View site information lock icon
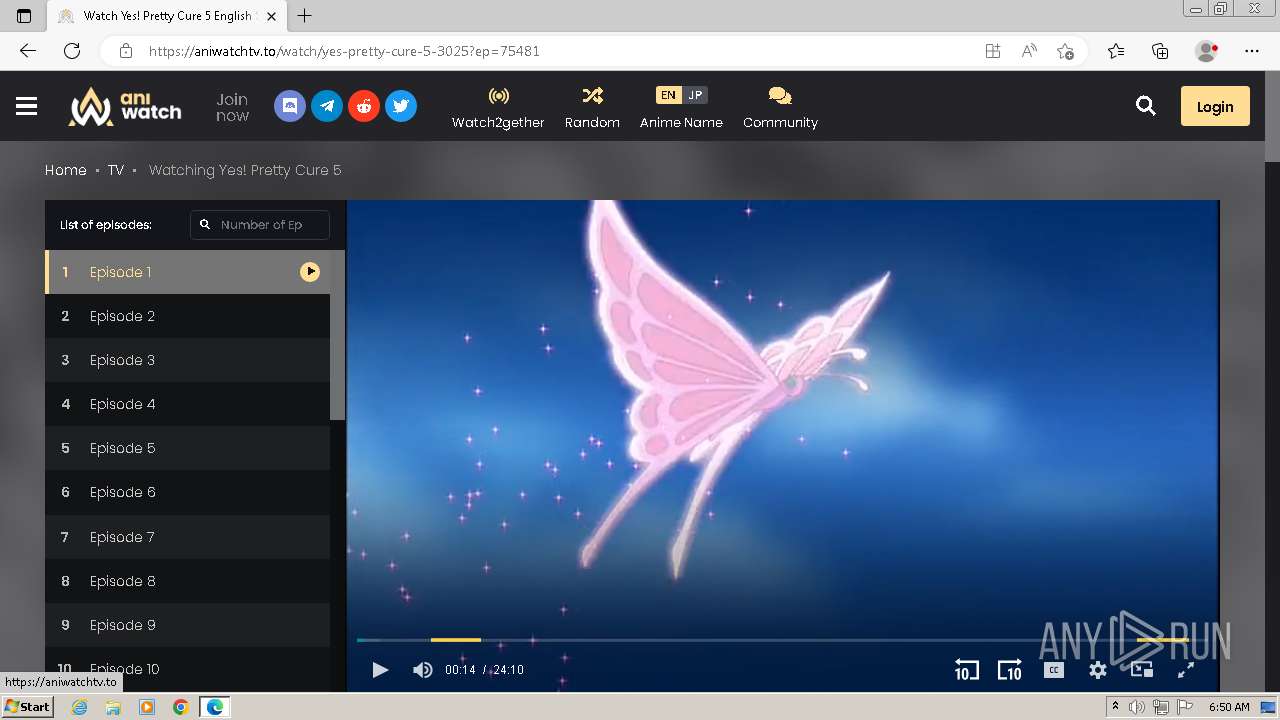This screenshot has height=720, width=1280. [x=126, y=51]
